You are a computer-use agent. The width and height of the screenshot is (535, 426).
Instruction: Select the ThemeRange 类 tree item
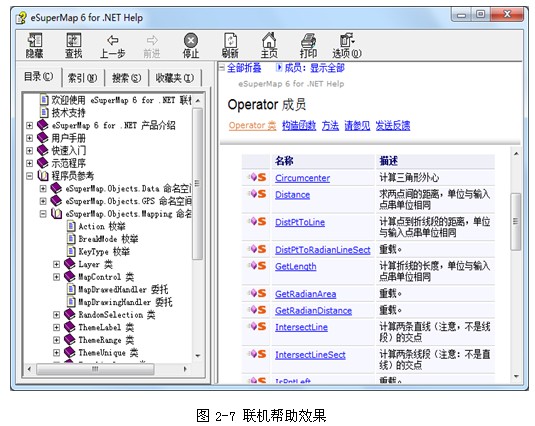(x=106, y=340)
